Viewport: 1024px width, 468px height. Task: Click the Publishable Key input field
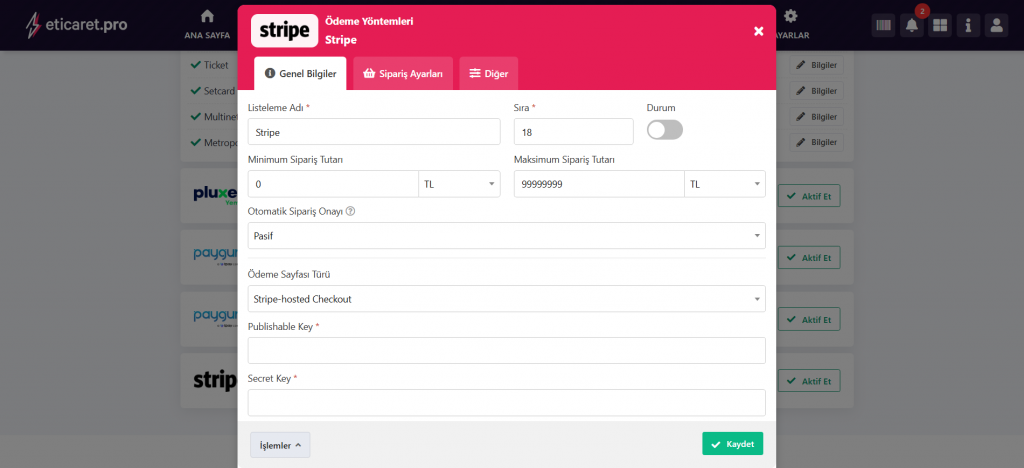[506, 351]
